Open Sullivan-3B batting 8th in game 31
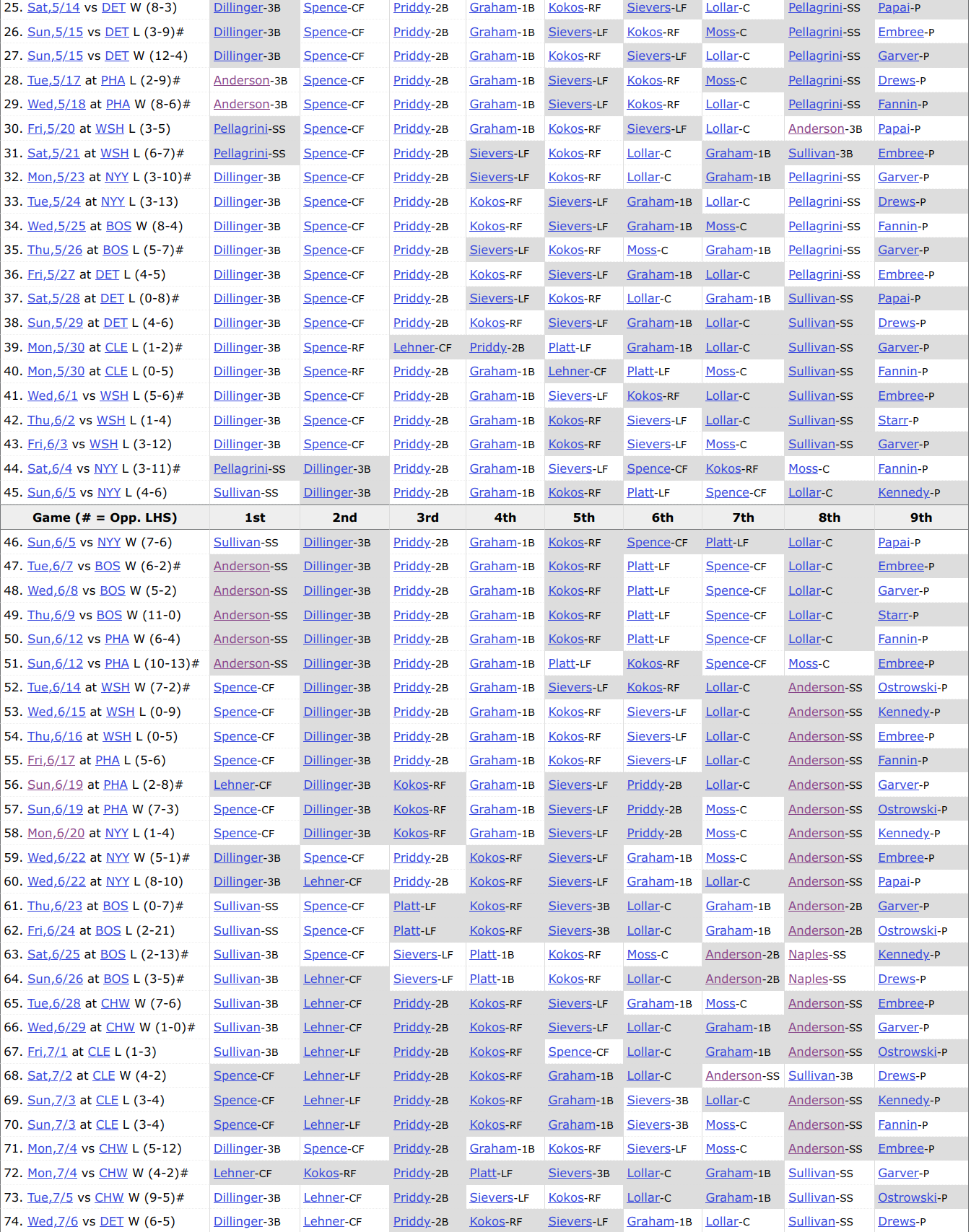The image size is (971, 1232). coord(811,154)
